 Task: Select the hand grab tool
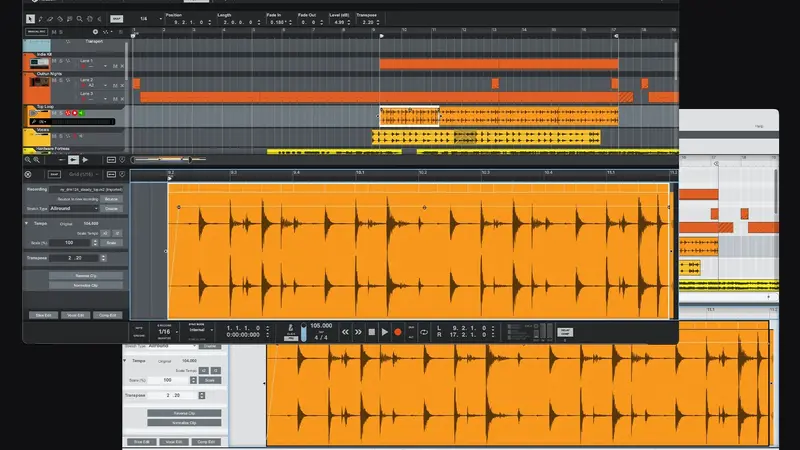point(89,19)
